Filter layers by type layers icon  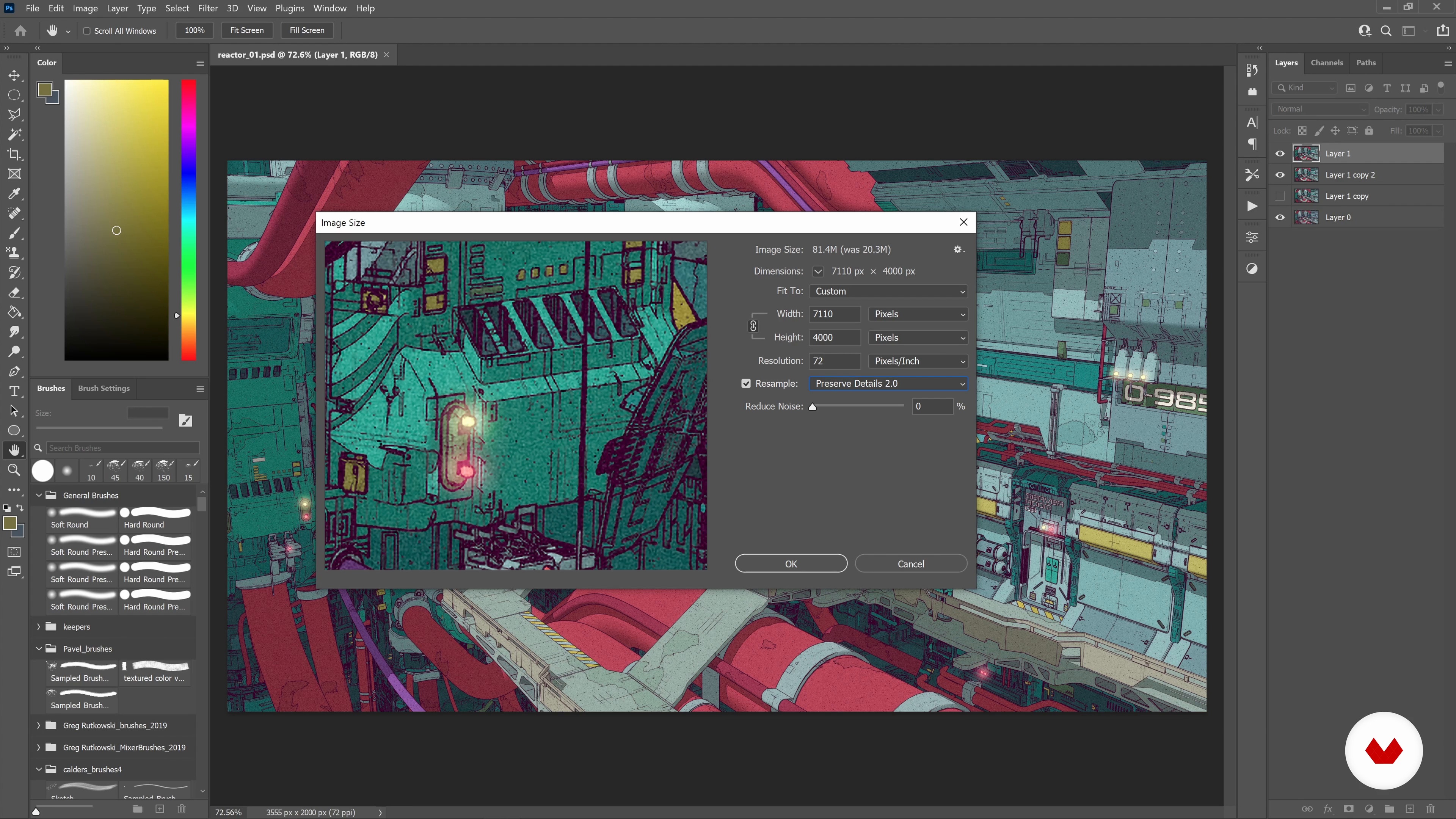click(1387, 88)
